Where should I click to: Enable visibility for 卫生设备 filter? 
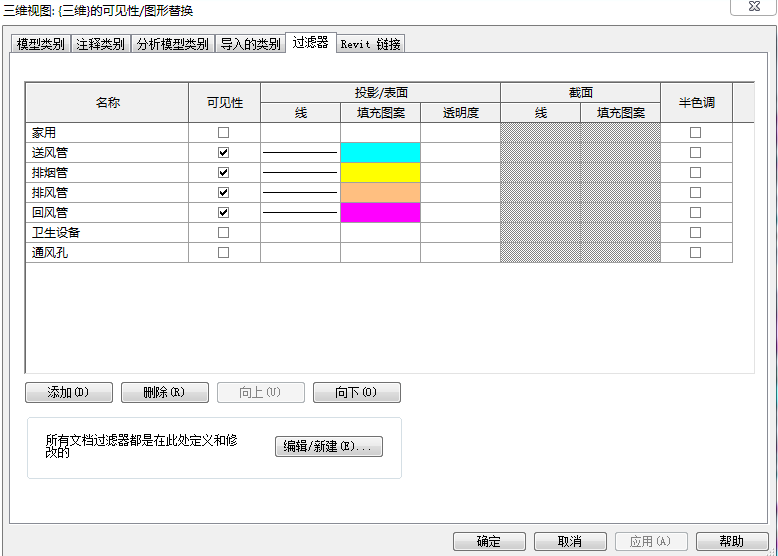coord(223,232)
